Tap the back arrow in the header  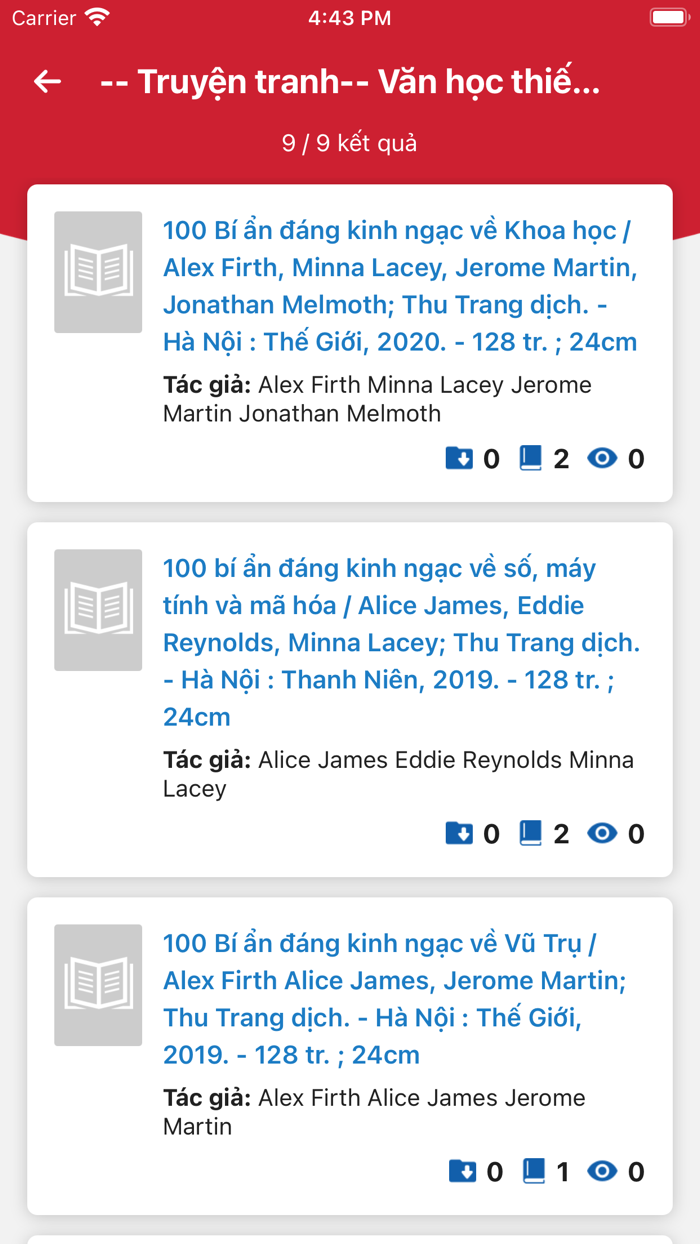click(48, 82)
